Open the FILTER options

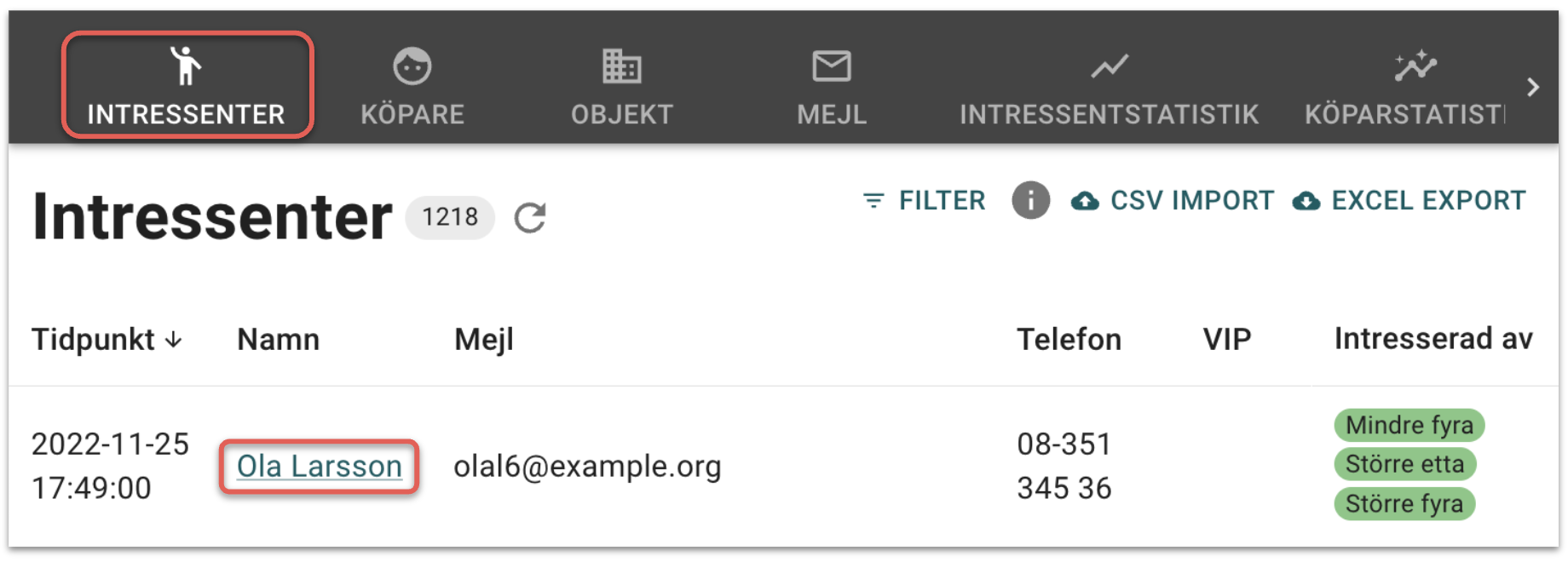[925, 201]
